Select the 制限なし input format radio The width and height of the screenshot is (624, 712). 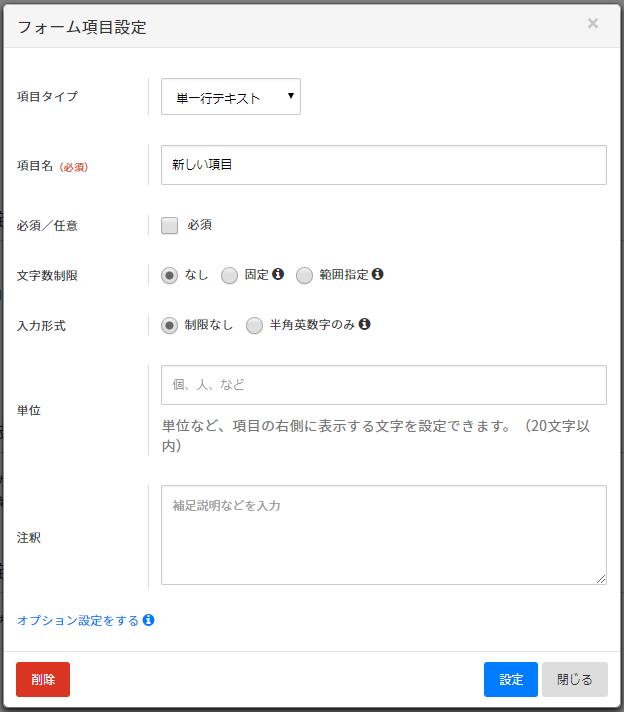pyautogui.click(x=170, y=325)
